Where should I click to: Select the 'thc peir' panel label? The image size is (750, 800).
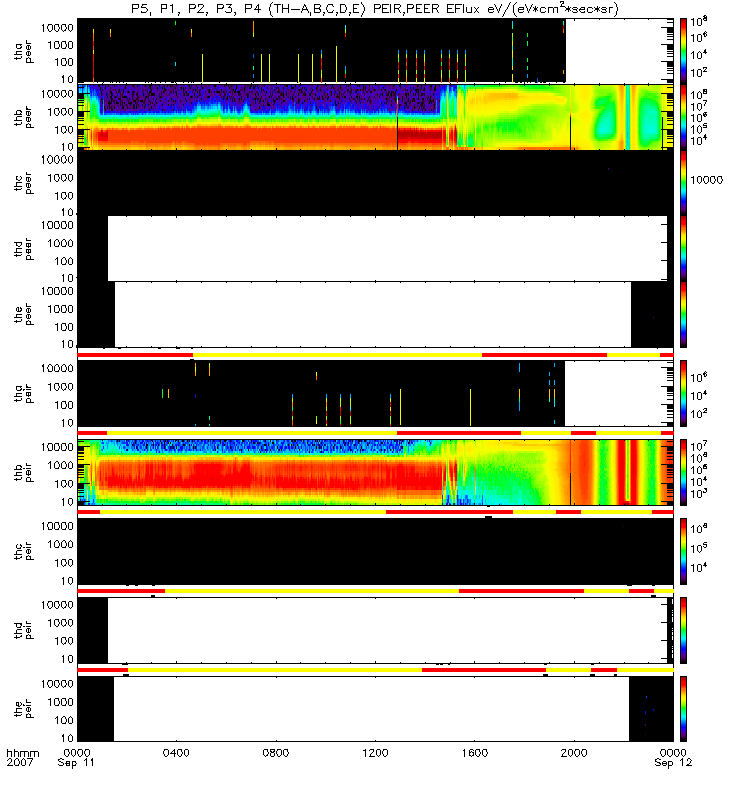click(23, 552)
